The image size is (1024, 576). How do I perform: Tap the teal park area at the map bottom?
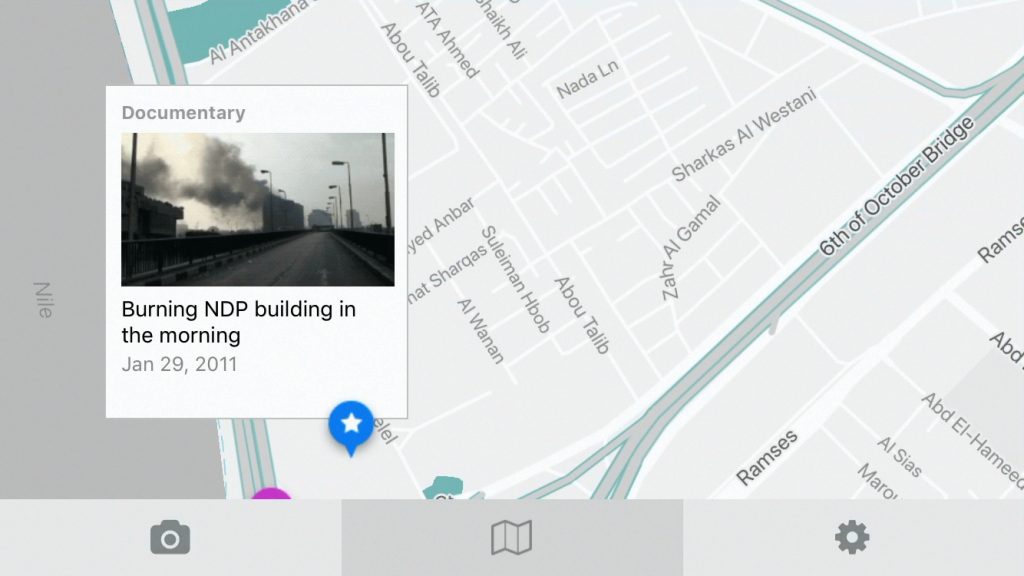pyautogui.click(x=443, y=488)
